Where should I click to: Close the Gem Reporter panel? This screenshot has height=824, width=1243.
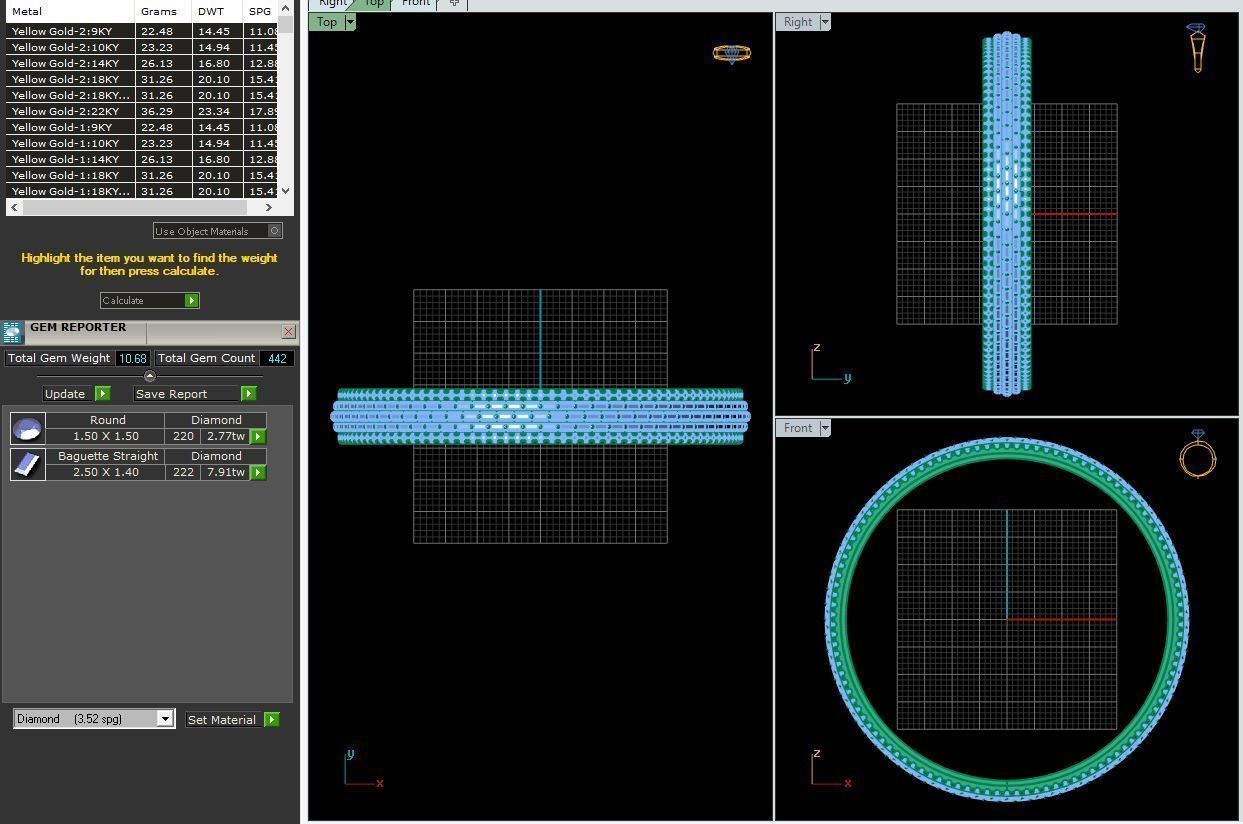(288, 331)
